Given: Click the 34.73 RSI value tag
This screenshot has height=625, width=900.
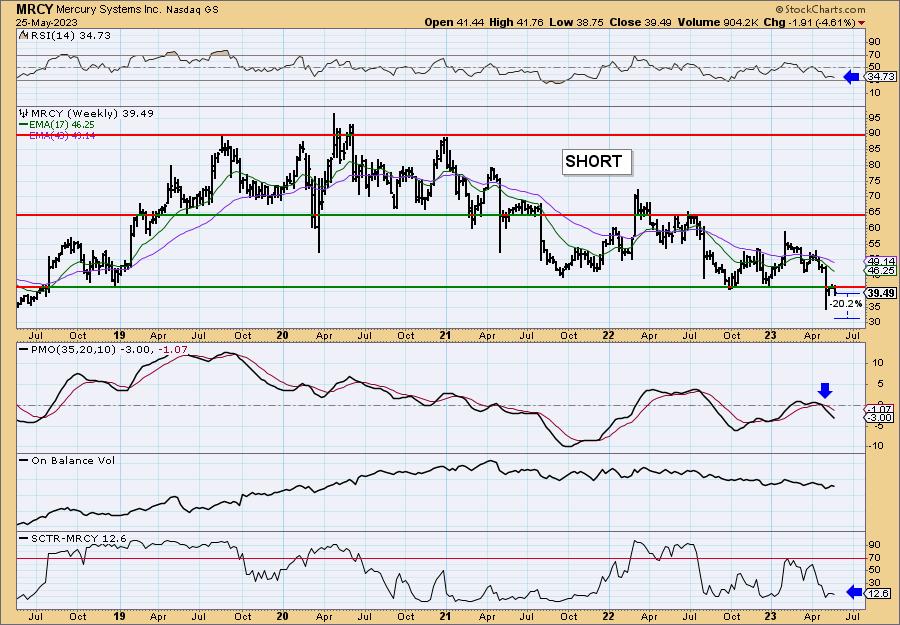Looking at the screenshot, I should (881, 77).
